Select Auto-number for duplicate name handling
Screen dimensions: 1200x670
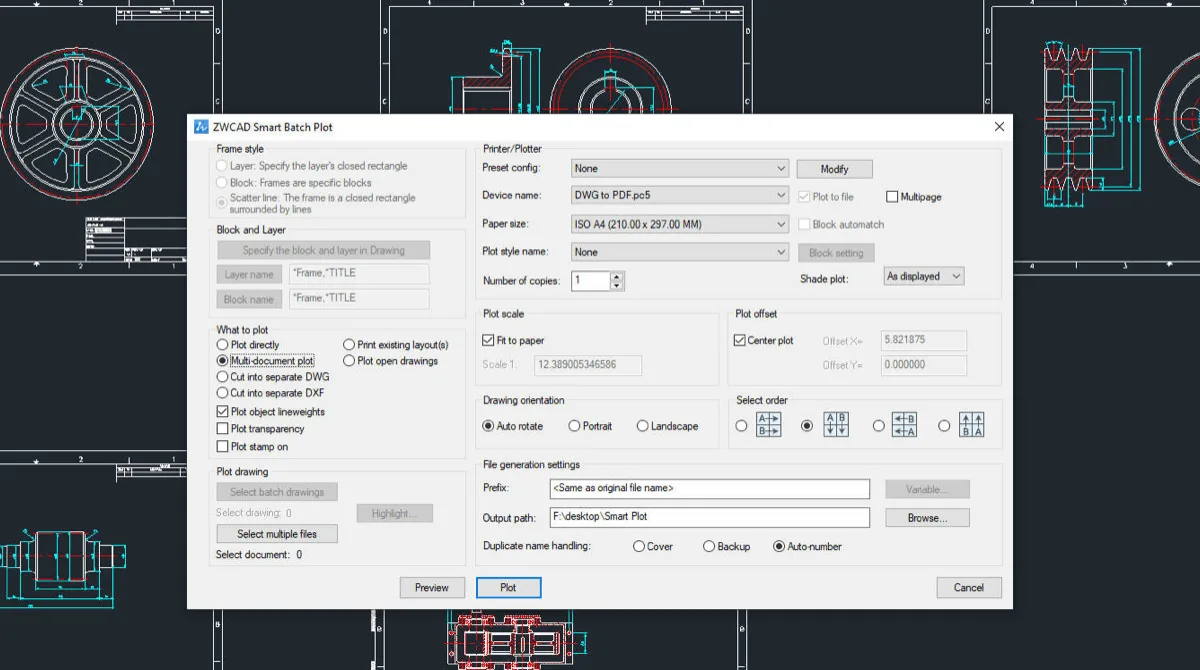click(779, 547)
